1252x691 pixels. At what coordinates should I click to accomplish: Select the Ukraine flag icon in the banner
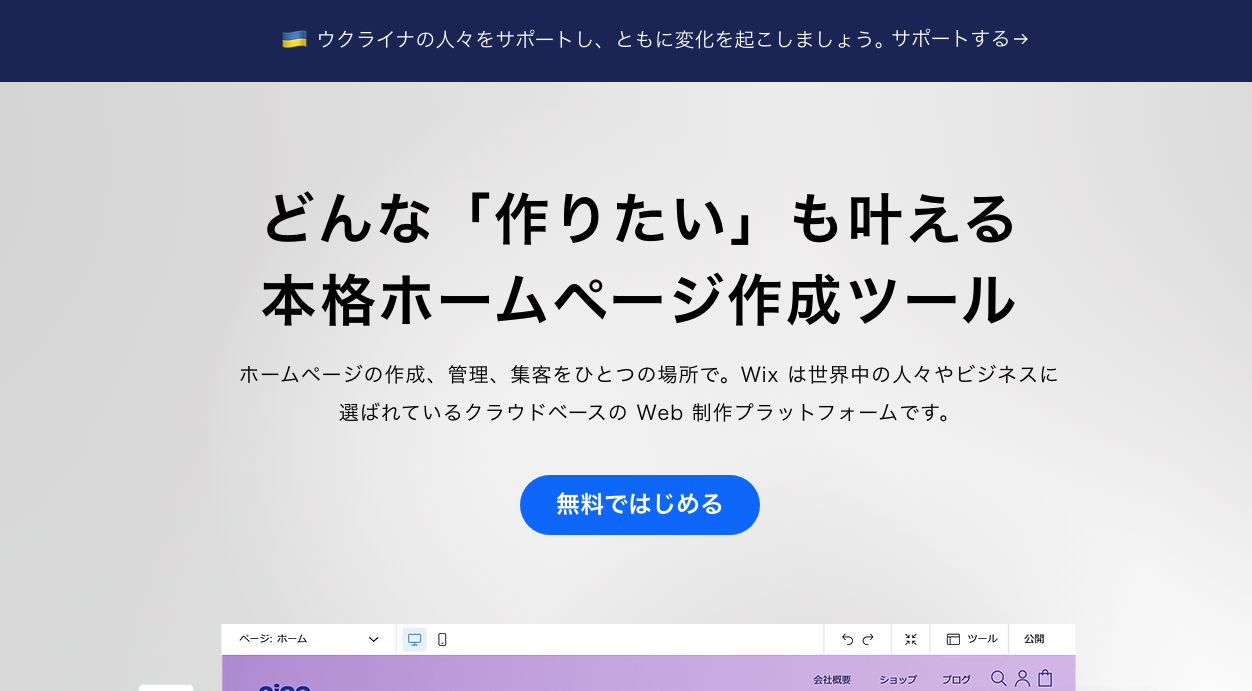tap(294, 39)
